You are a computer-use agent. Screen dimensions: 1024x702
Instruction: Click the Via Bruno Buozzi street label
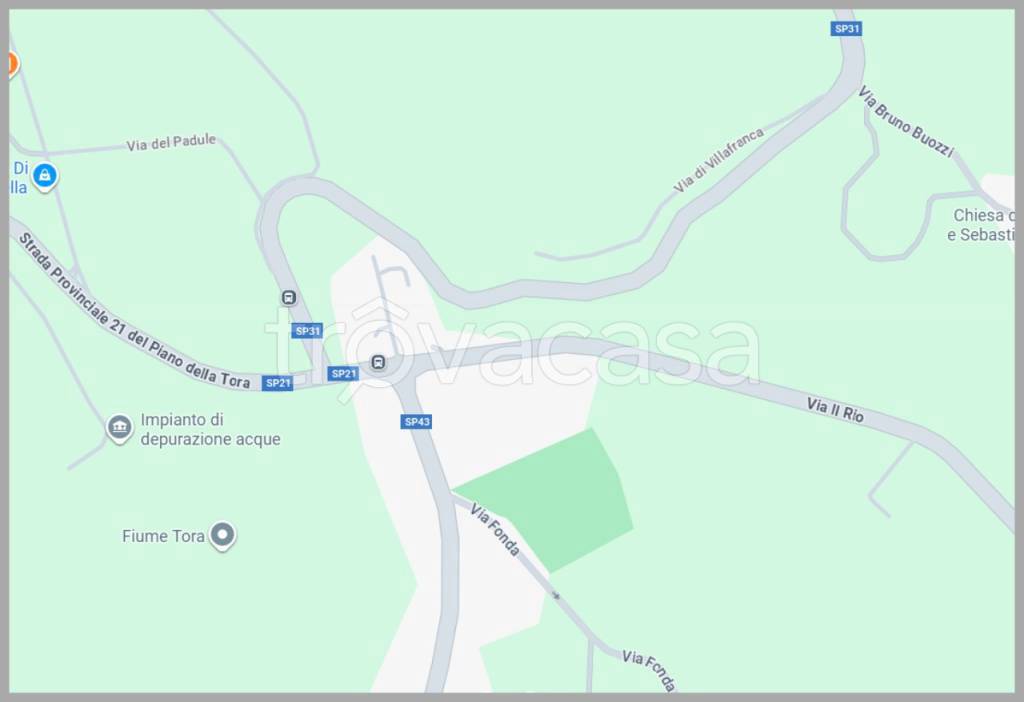click(x=906, y=121)
